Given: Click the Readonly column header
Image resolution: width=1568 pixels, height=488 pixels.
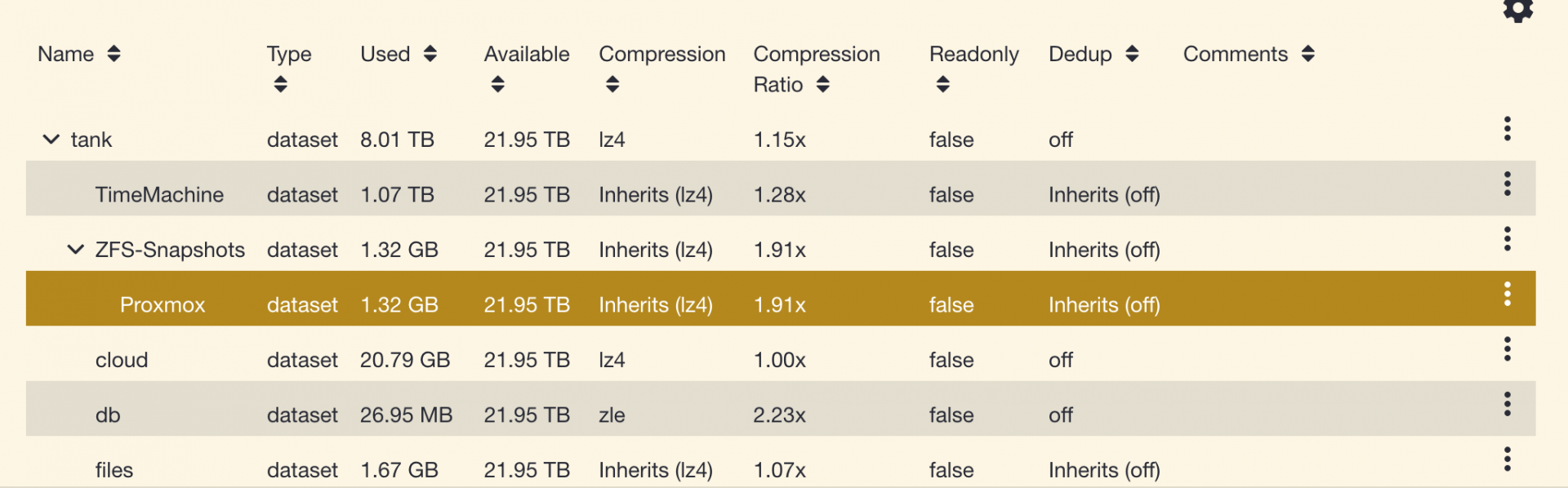Looking at the screenshot, I should tap(973, 55).
